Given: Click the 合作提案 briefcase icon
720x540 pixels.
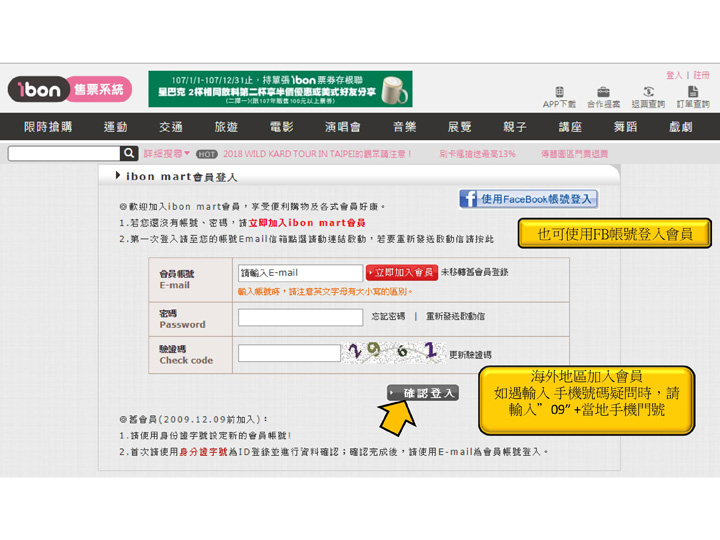Looking at the screenshot, I should click(603, 96).
